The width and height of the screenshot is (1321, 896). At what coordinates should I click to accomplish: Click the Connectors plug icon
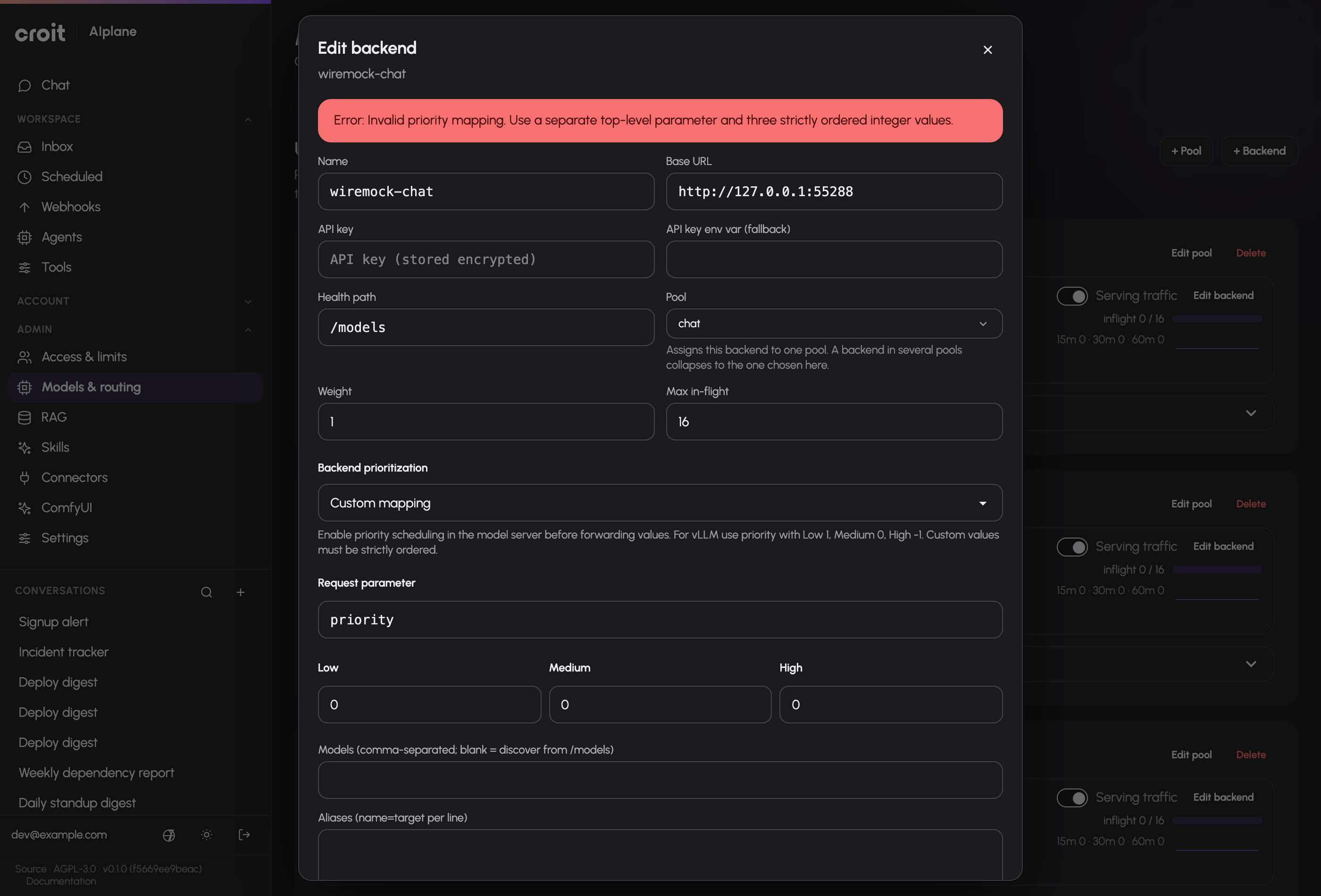click(x=24, y=477)
